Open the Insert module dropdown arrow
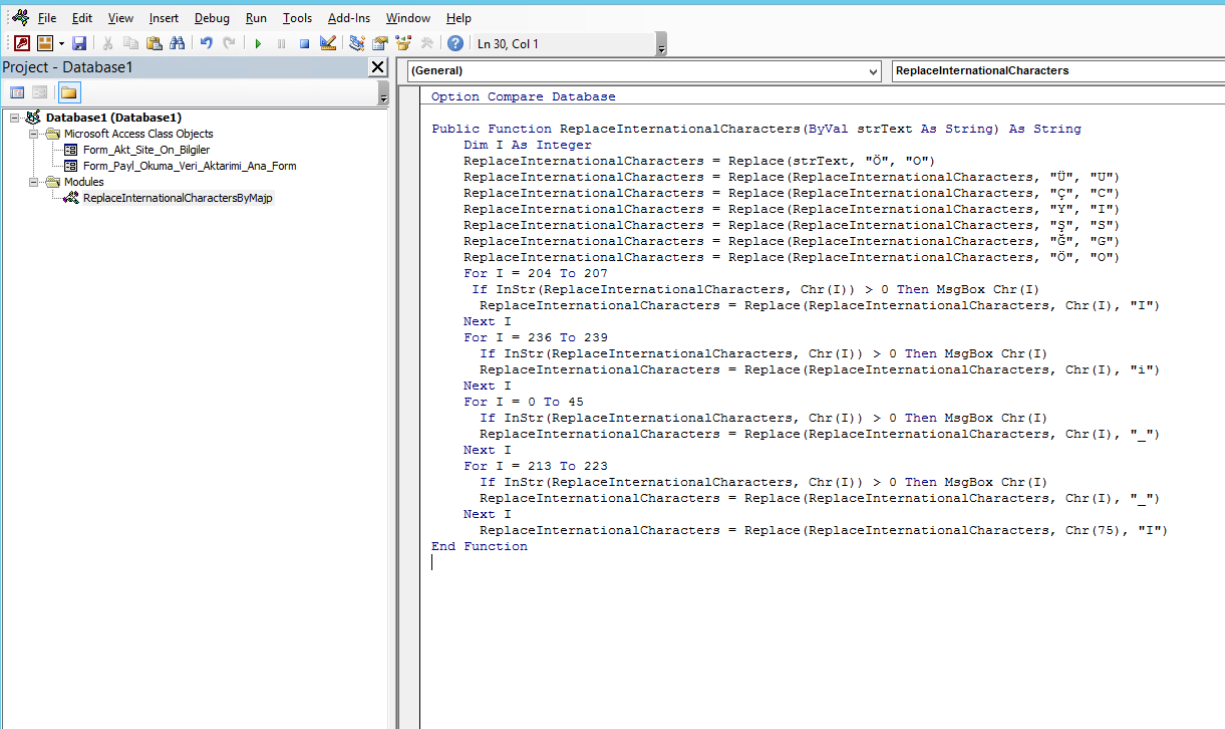Screen dimensions: 1225x729 click(61, 43)
